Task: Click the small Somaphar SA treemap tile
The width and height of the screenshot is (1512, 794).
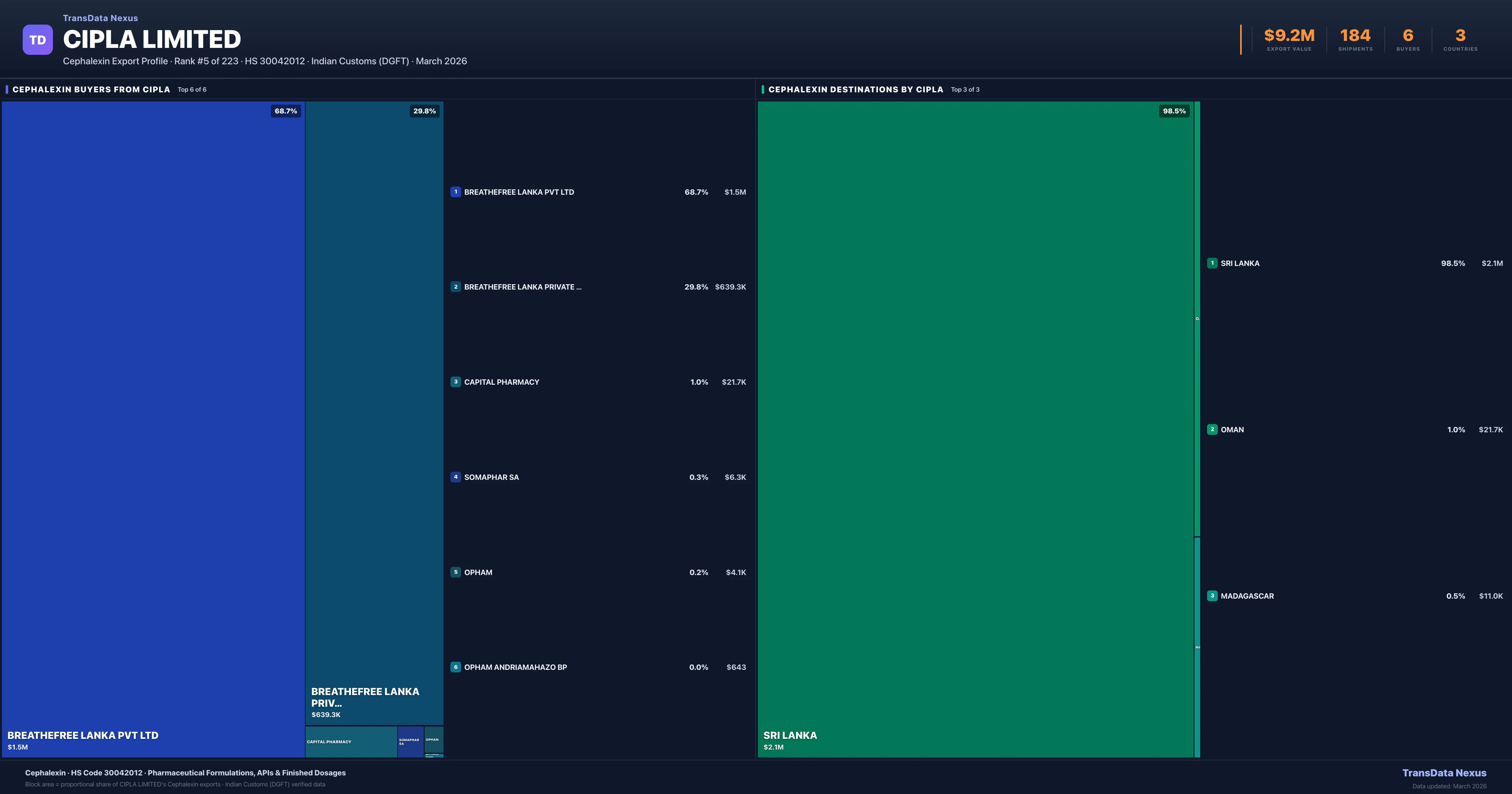Action: [410, 742]
